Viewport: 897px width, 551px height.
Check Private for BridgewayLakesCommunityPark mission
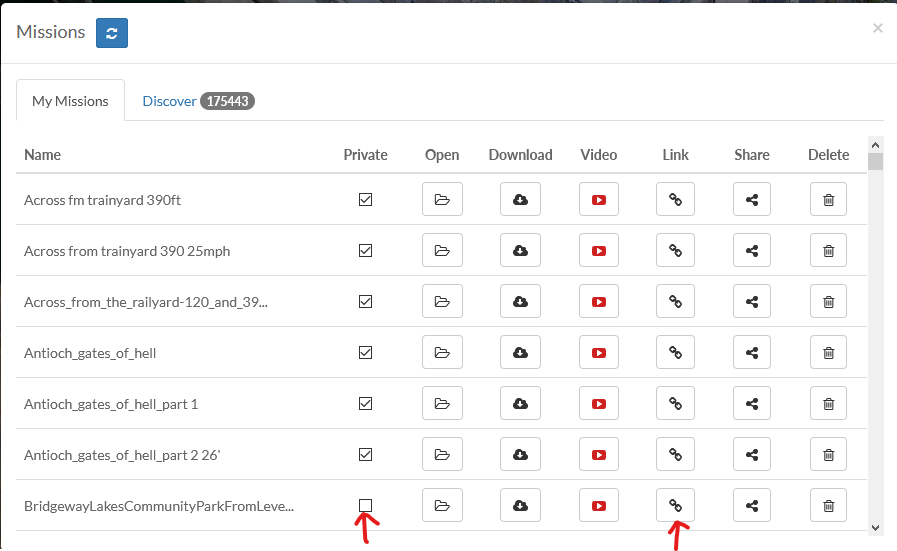coord(365,505)
